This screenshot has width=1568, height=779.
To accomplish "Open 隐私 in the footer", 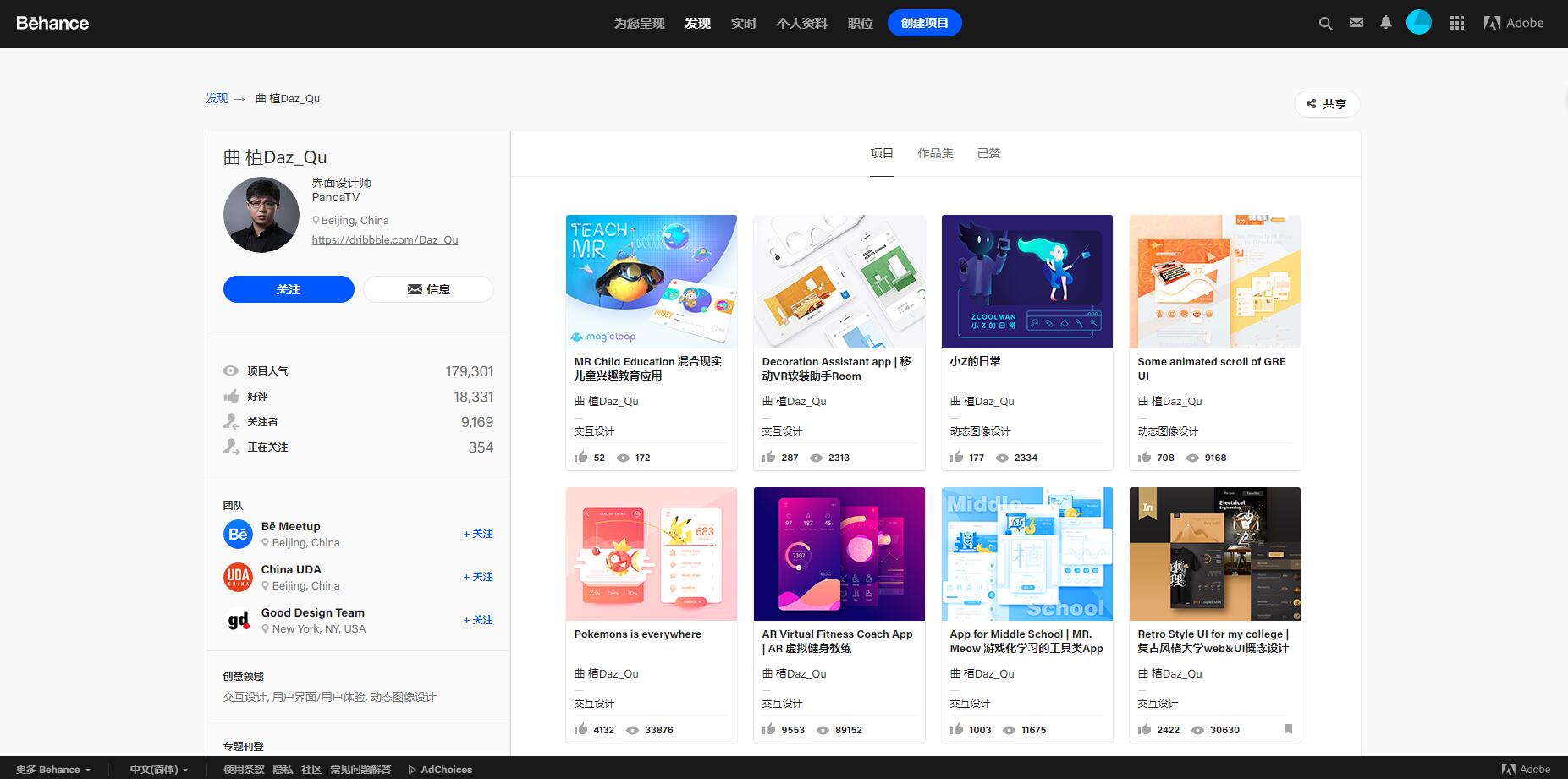I will pyautogui.click(x=283, y=770).
